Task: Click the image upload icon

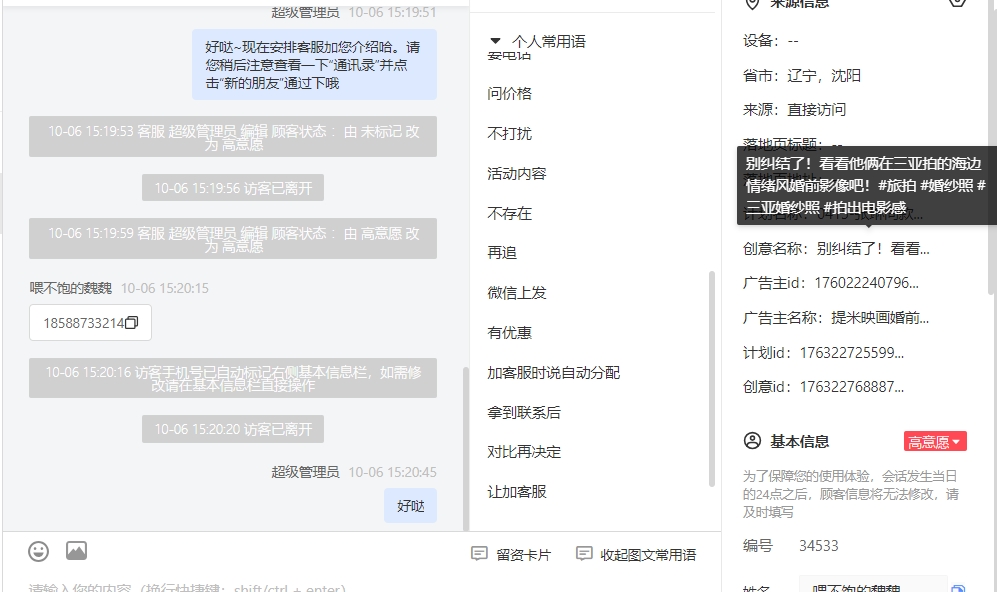Action: [76, 551]
